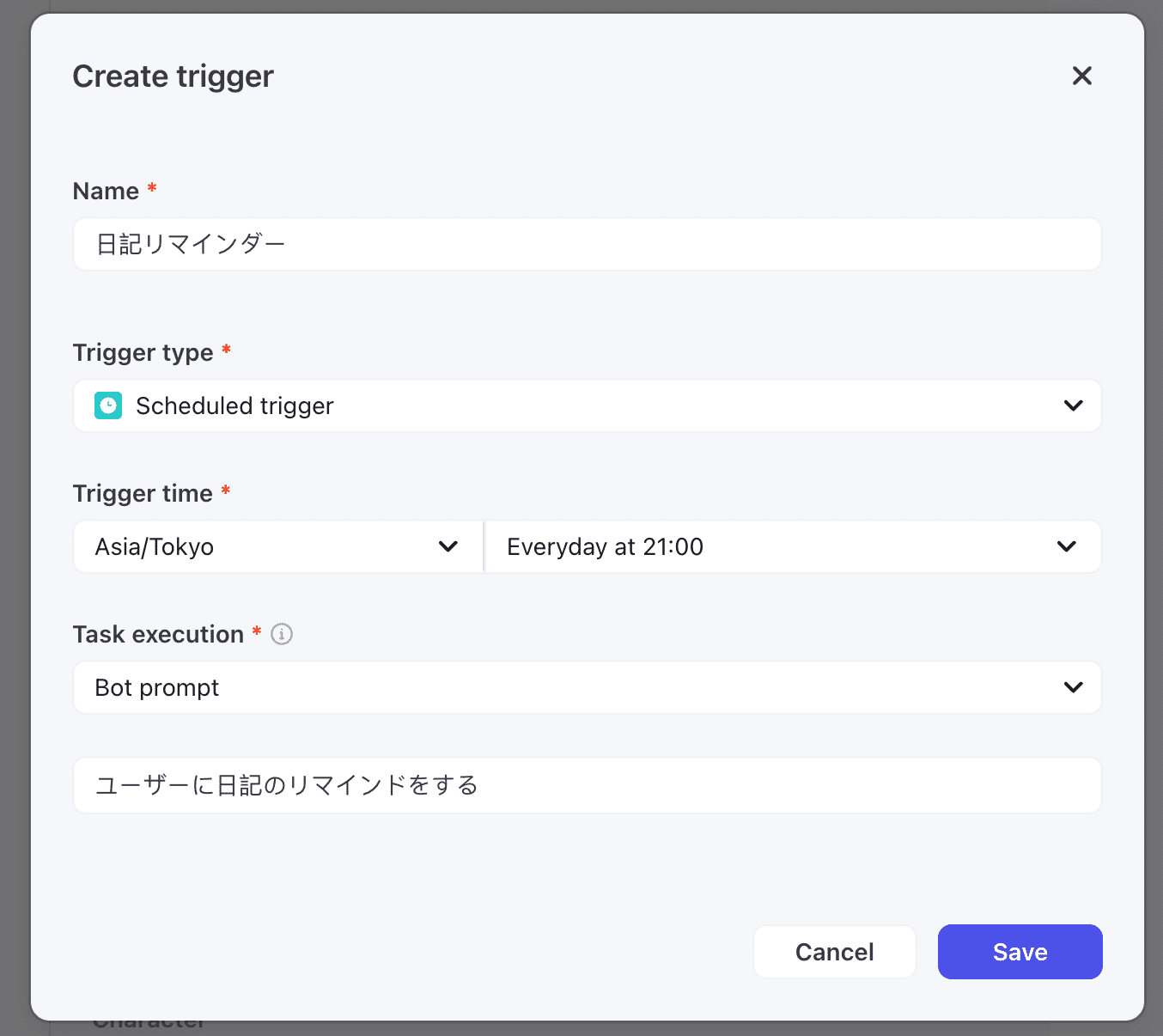This screenshot has height=1036, width=1163.
Task: Click the Trigger time label
Action: point(143,493)
